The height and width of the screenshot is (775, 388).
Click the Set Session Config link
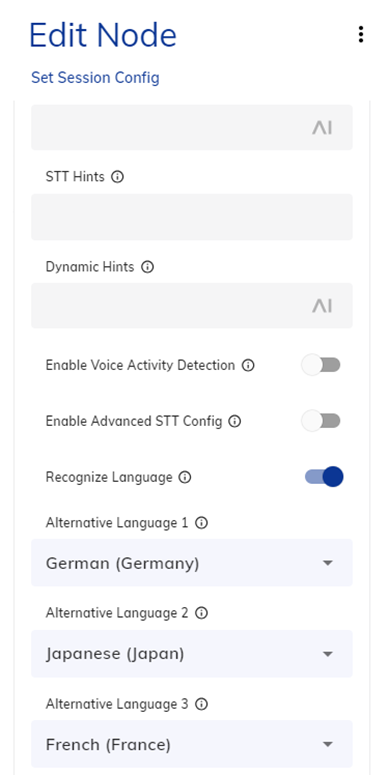click(x=95, y=78)
